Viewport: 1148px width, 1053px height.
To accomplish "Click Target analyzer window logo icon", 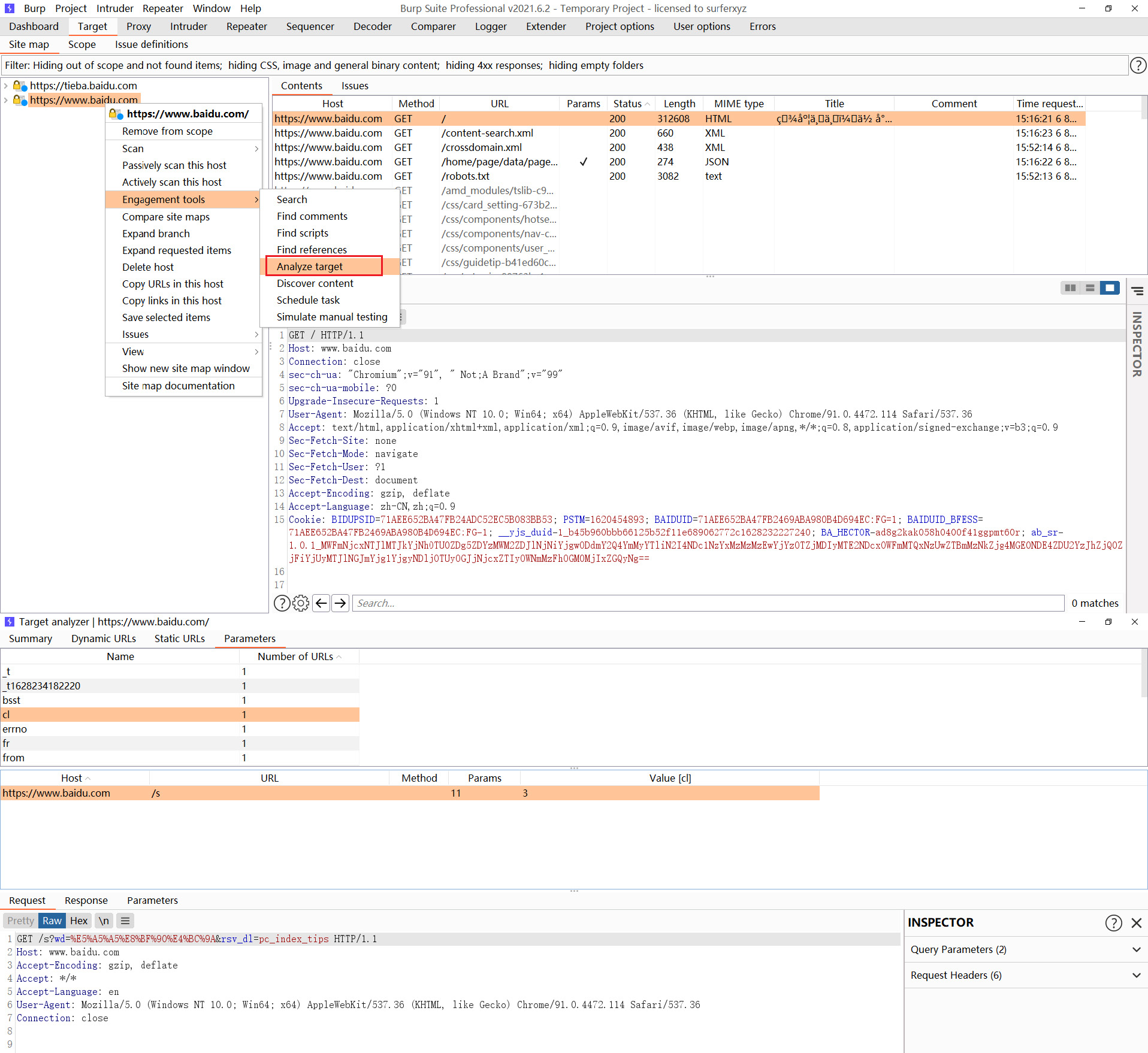I will coord(10,622).
